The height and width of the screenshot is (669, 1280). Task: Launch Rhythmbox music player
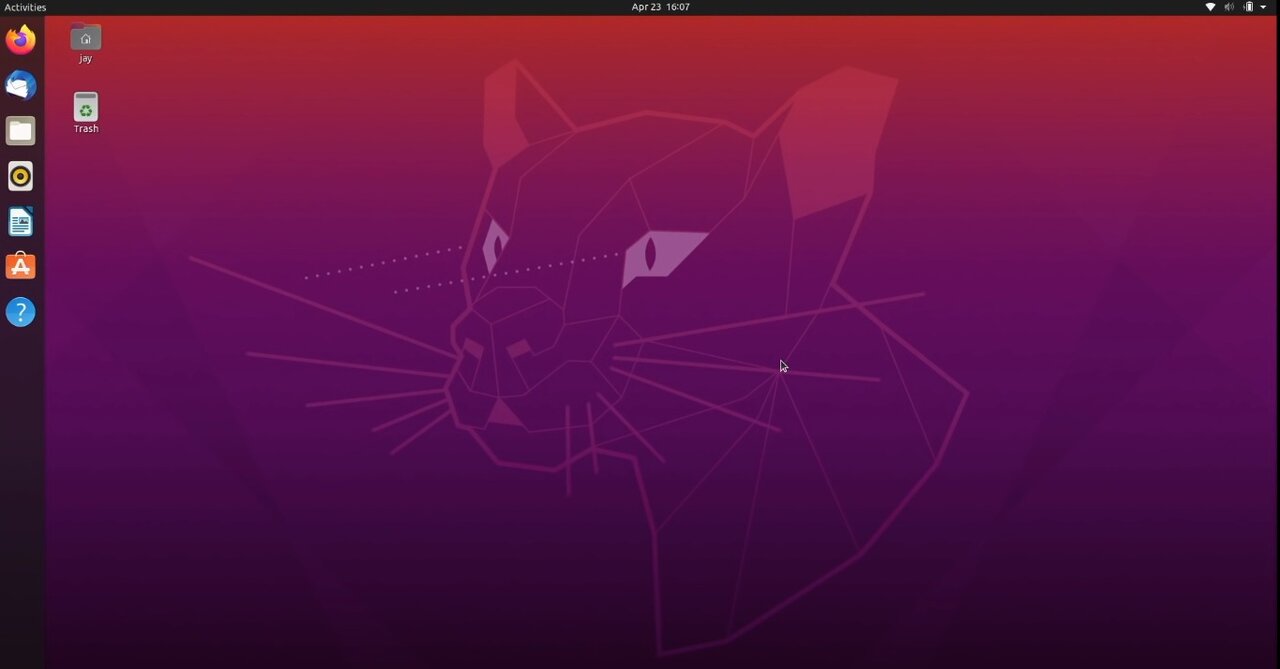(x=20, y=177)
